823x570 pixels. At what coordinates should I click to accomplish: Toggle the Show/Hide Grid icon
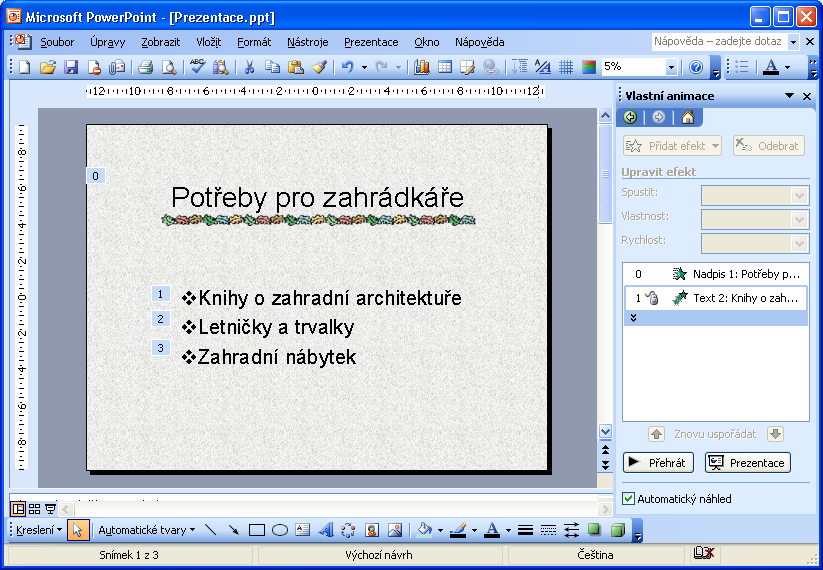566,67
